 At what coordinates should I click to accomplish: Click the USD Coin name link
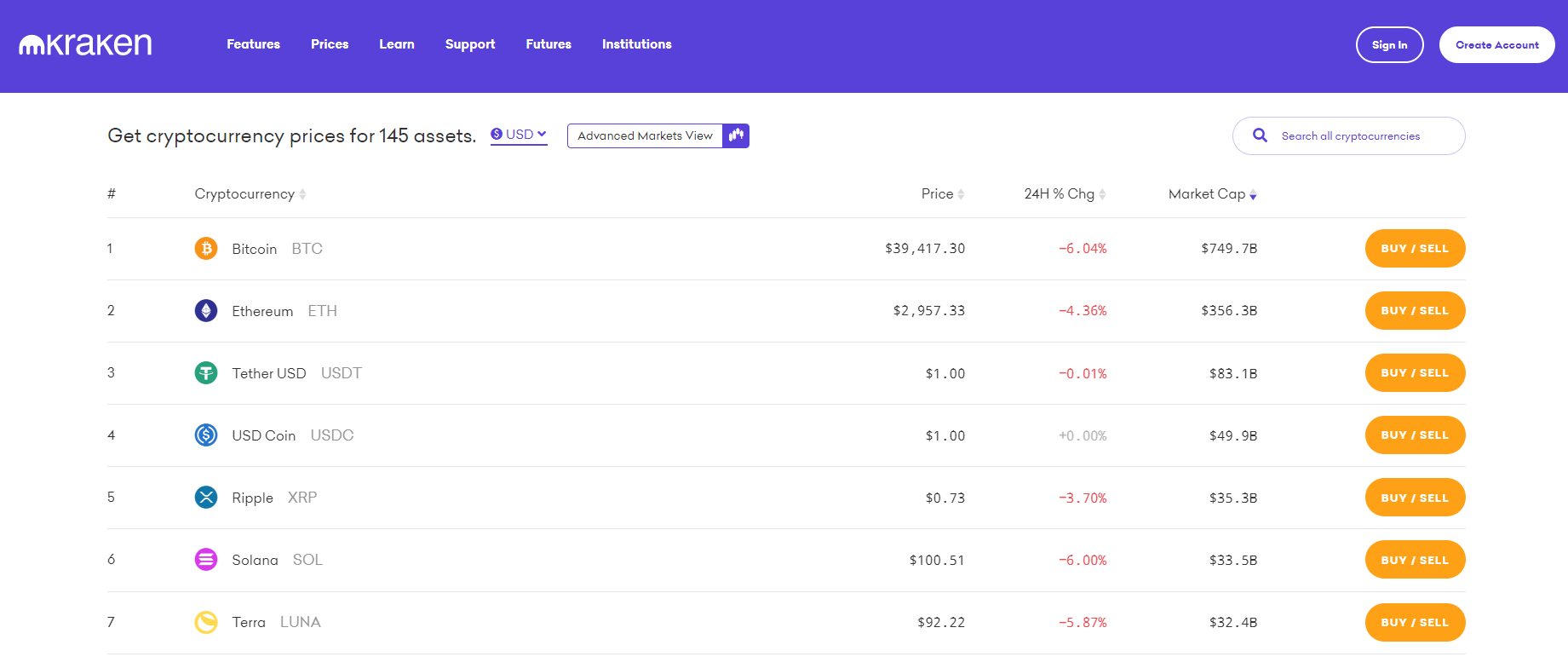tap(263, 435)
